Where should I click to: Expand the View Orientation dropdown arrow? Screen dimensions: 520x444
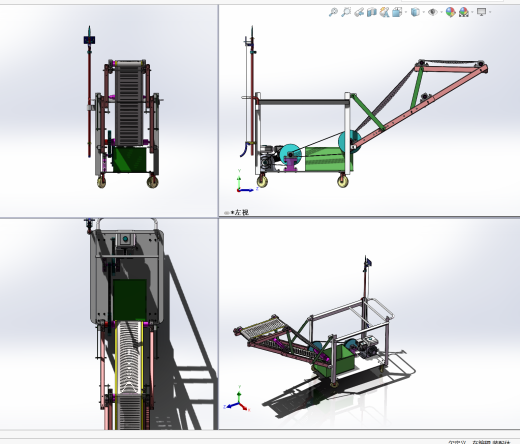(405, 12)
